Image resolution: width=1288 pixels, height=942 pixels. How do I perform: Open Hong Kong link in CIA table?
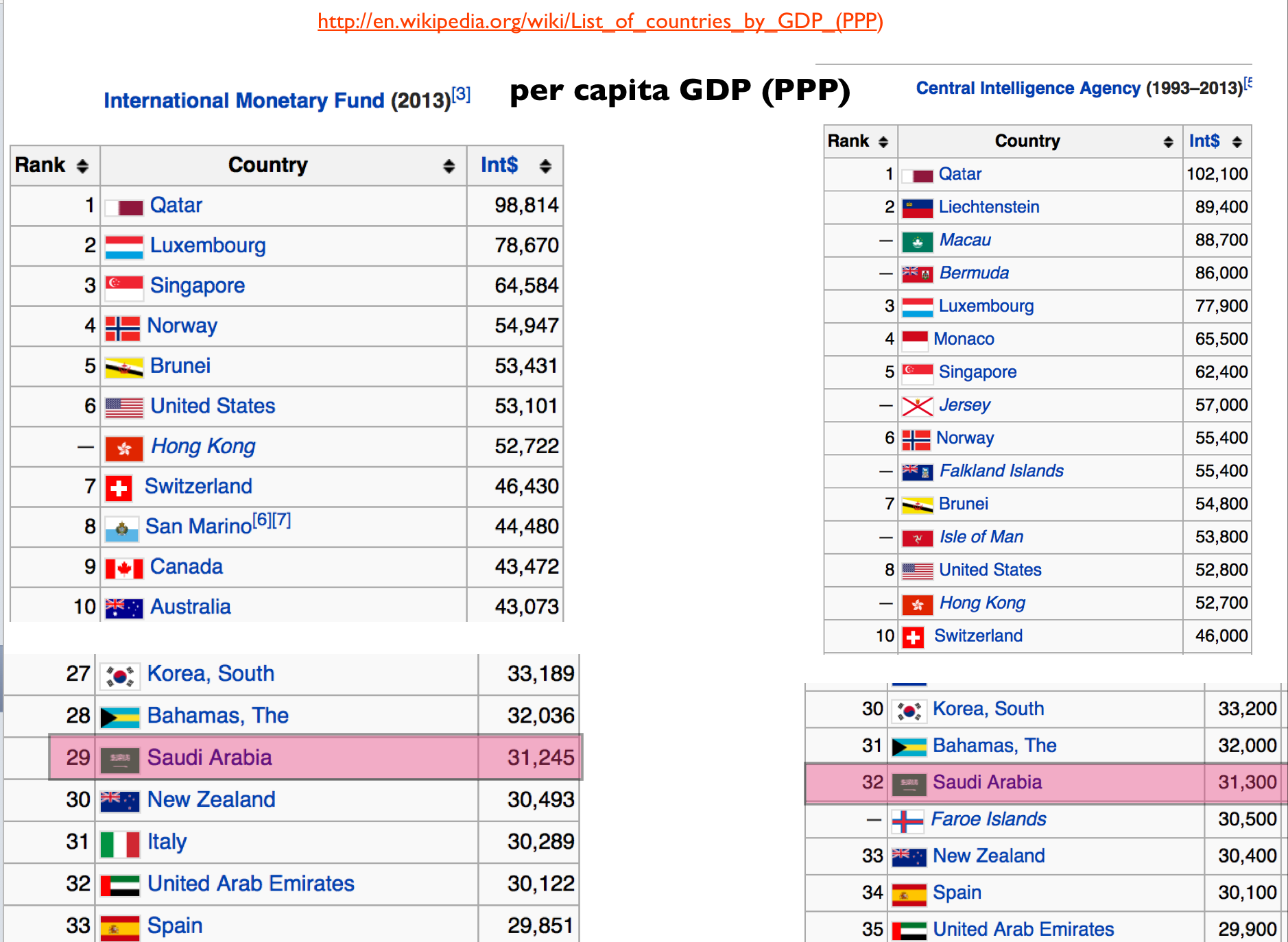[982, 603]
